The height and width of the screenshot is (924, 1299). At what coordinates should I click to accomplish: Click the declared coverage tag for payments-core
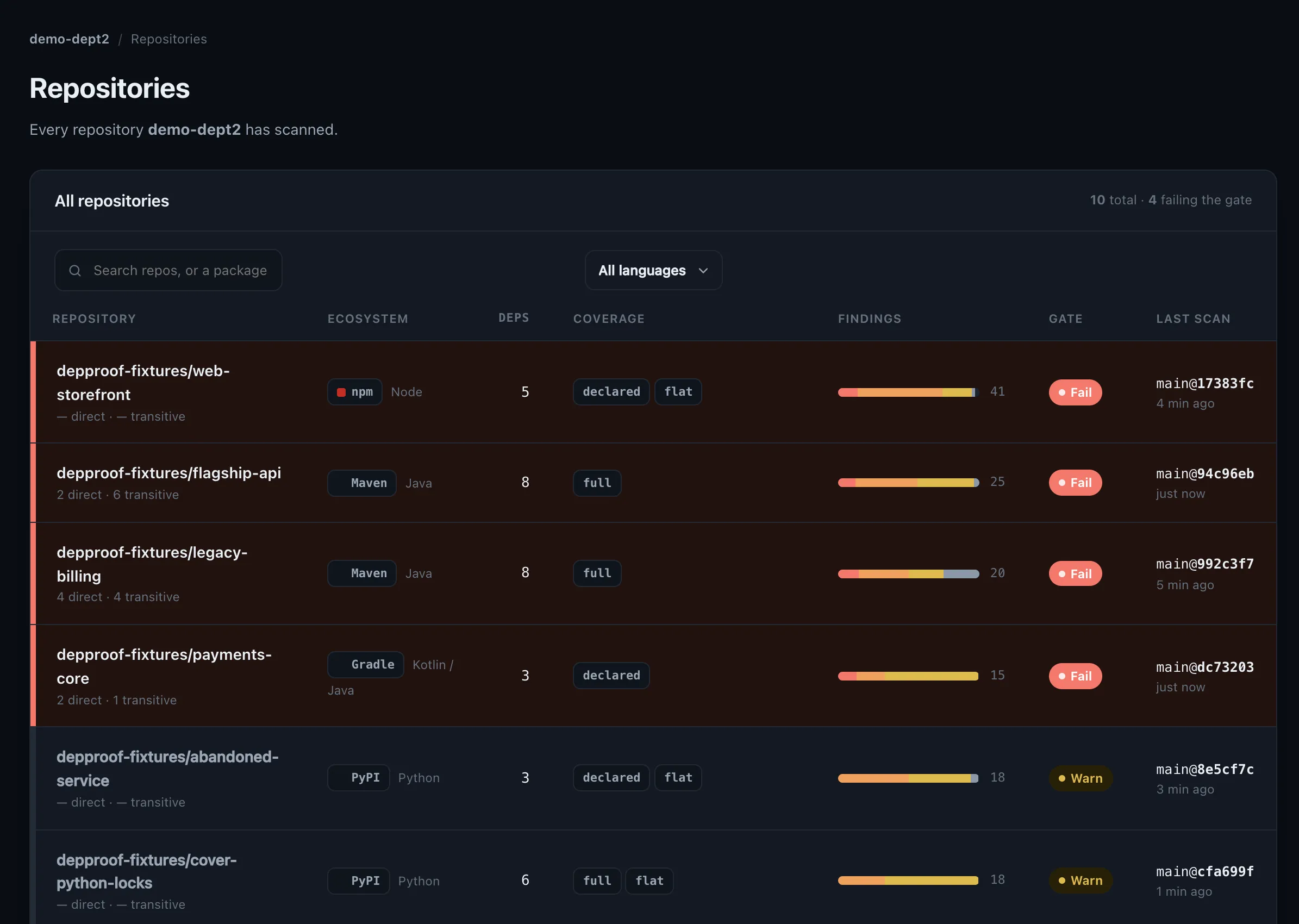[x=611, y=676]
